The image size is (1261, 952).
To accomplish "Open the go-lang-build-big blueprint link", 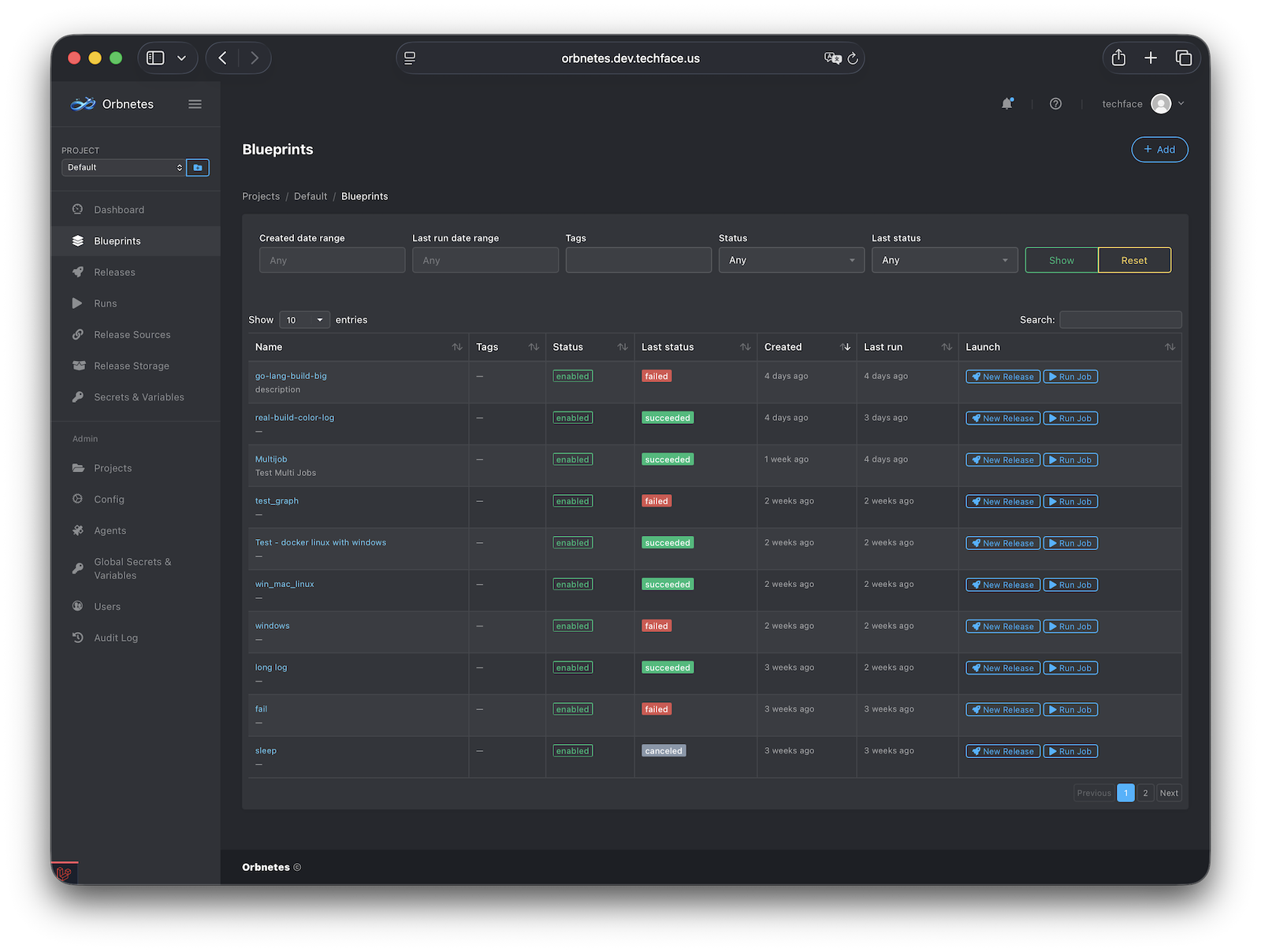I will click(291, 376).
